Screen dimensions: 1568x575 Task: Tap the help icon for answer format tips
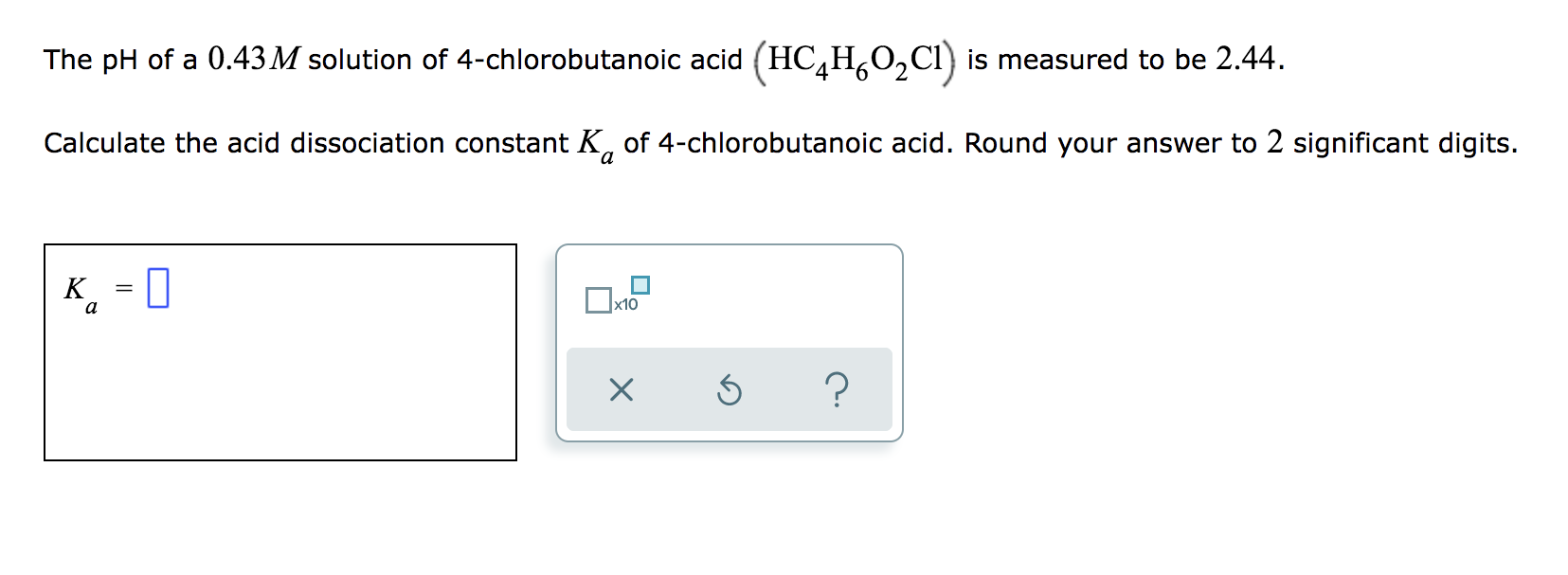coord(838,391)
